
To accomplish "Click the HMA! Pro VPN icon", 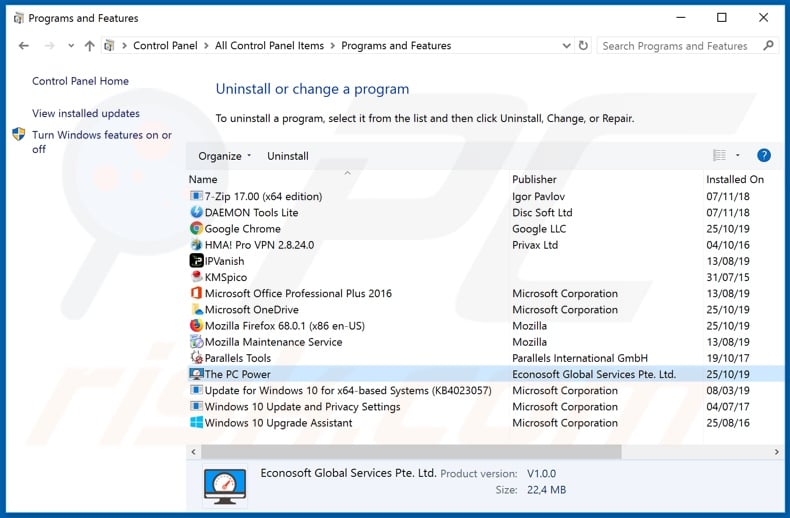I will [196, 245].
